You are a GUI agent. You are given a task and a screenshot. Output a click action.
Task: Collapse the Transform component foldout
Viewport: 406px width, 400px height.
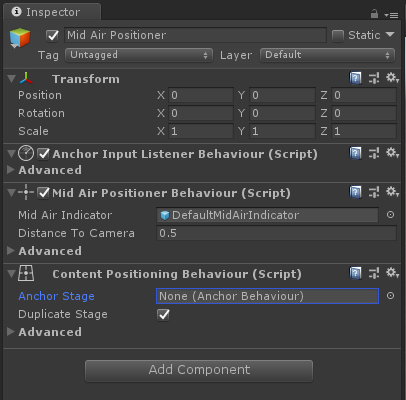coord(11,79)
